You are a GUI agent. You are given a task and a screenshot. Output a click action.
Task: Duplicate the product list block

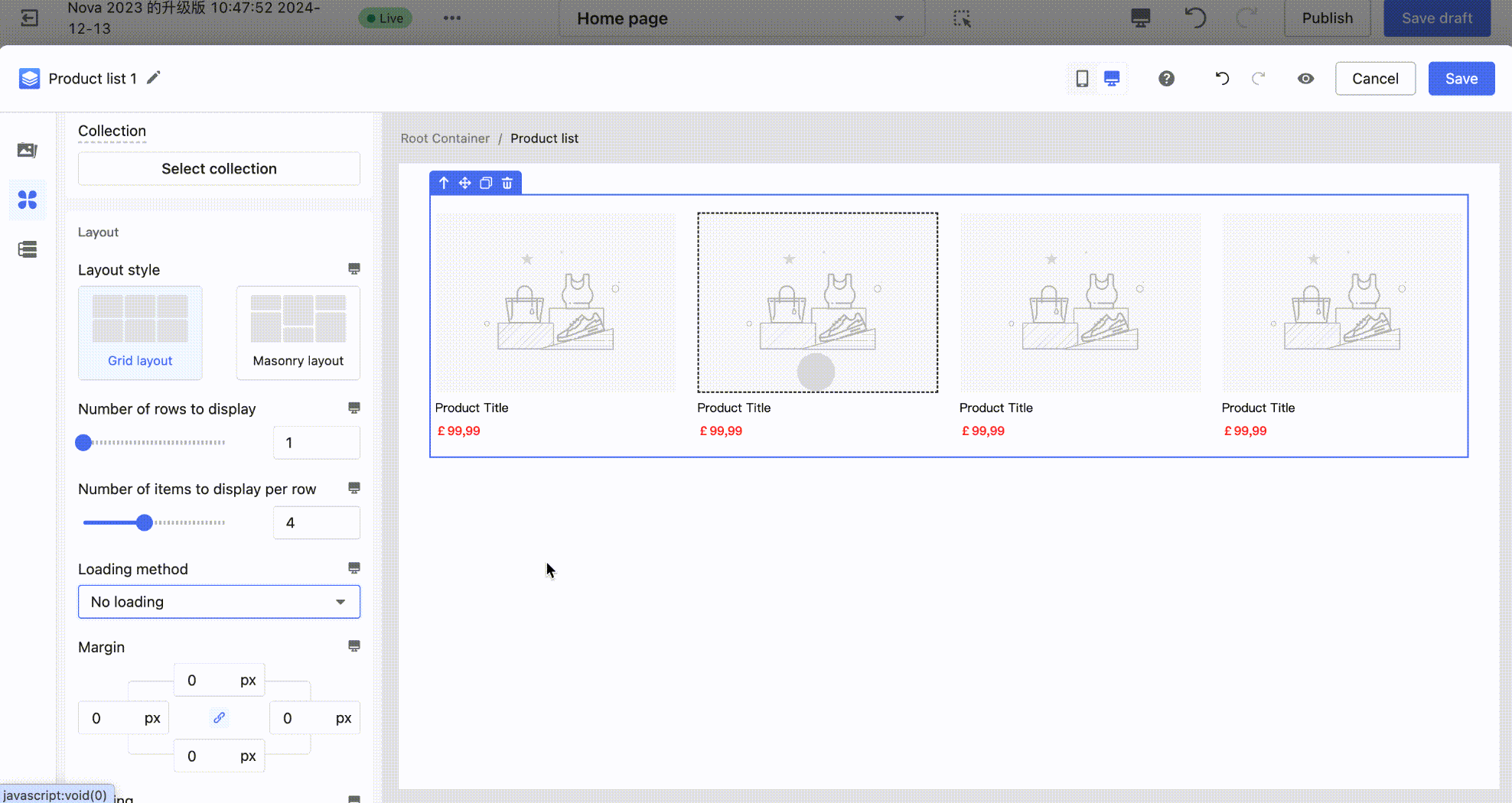click(486, 183)
